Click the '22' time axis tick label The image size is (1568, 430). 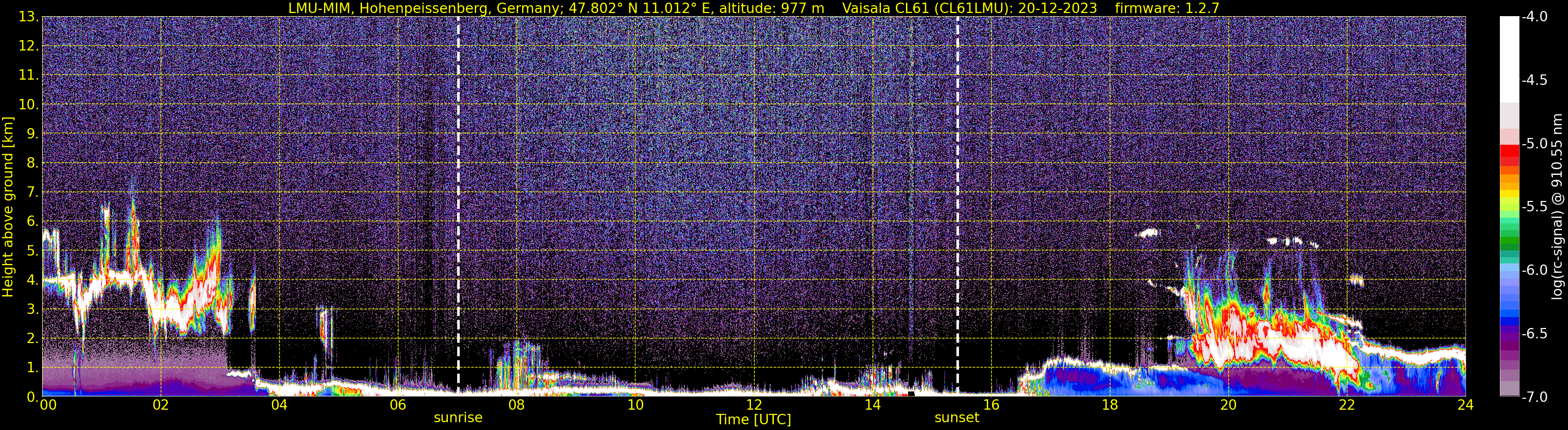tap(1347, 405)
